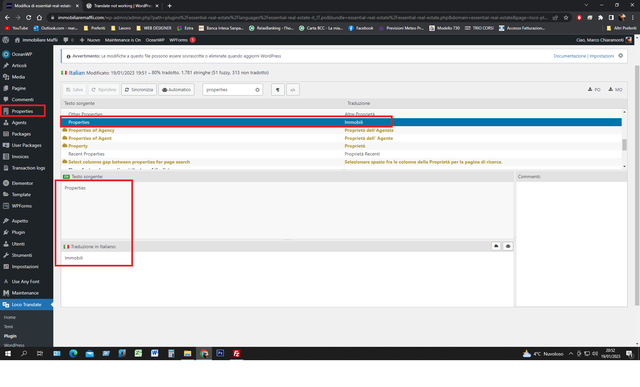Download the PO file
The width and height of the screenshot is (640, 387).
point(594,89)
